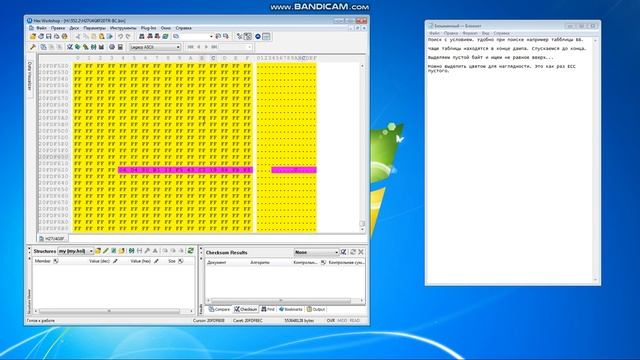Open the Файл menu in Hex Workshop
The width and height of the screenshot is (640, 360).
pos(42,28)
